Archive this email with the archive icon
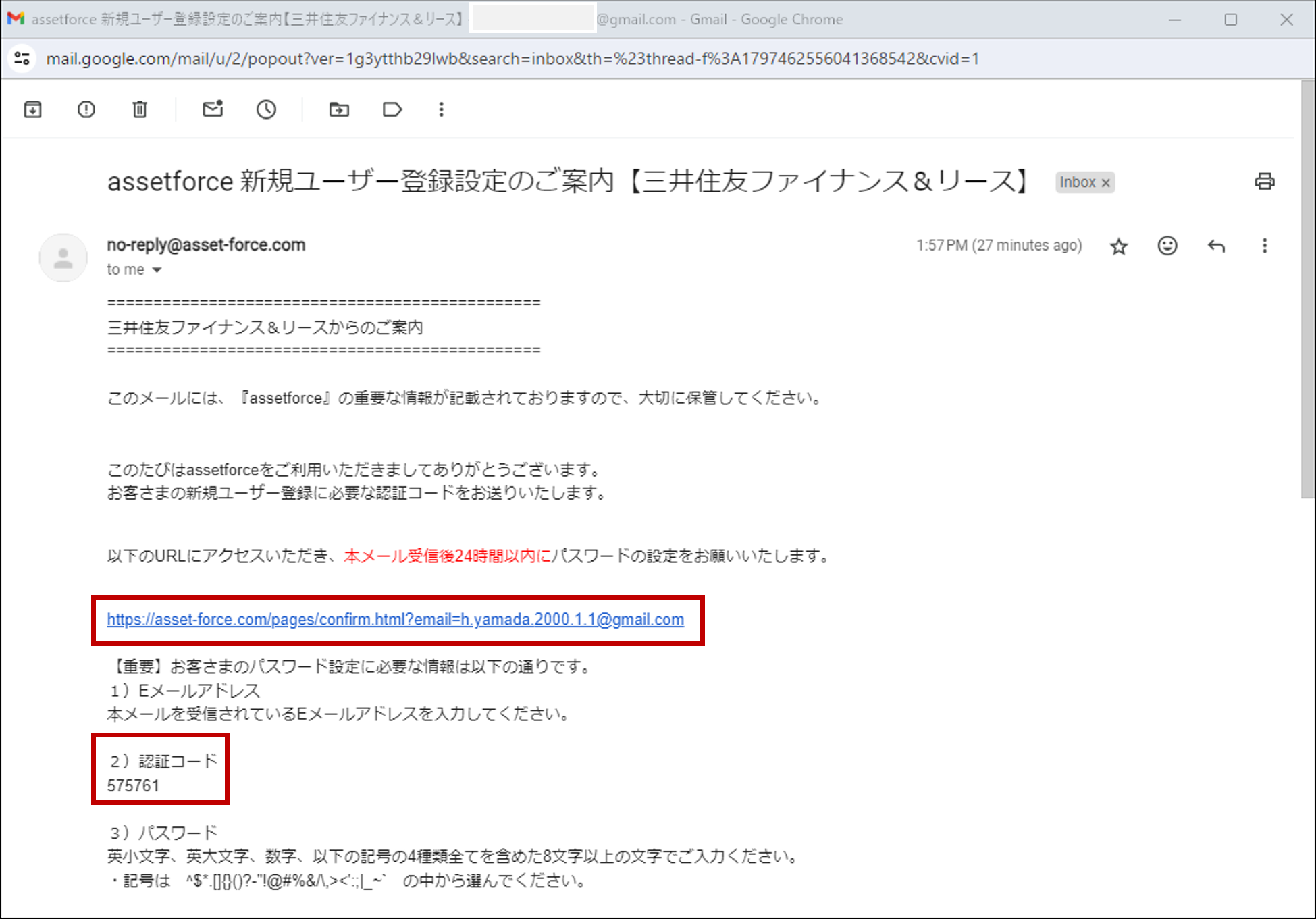Image resolution: width=1316 pixels, height=919 pixels. 33,109
